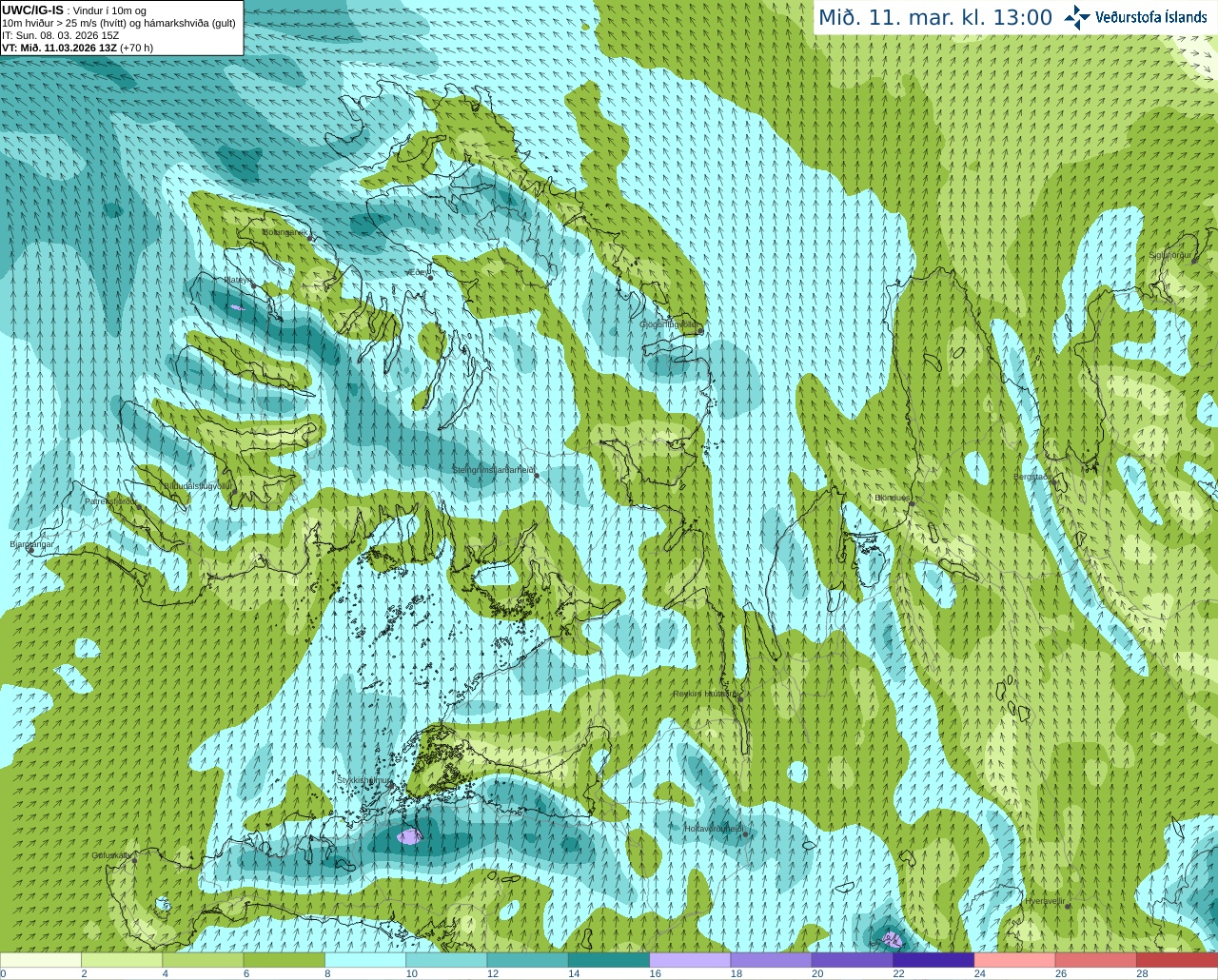Screen dimensions: 1218x980
Task: Click the 'VT: Mið. 11.03.2026 13Z (+70 h)' line
Action: [78, 48]
